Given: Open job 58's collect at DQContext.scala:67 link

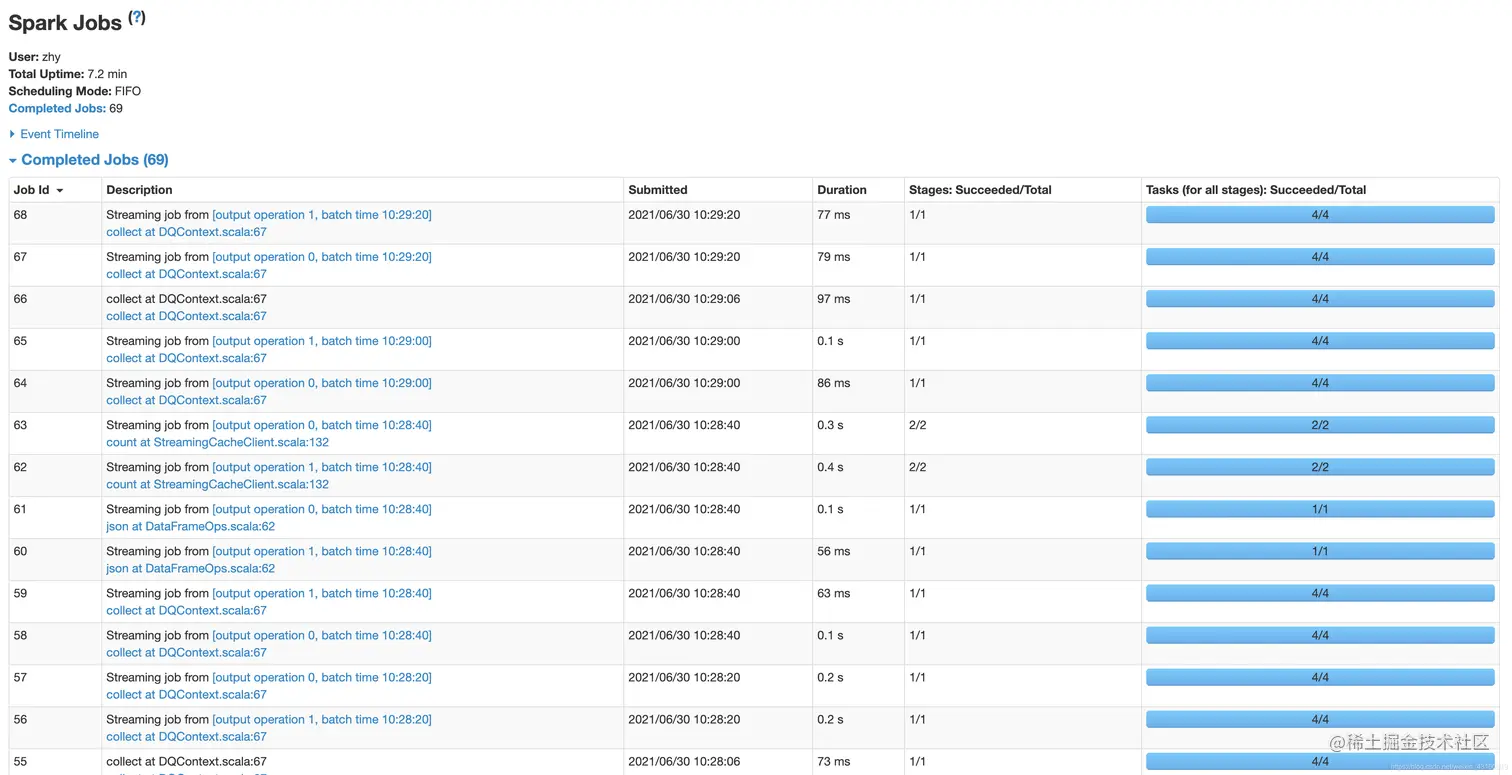Looking at the screenshot, I should [x=186, y=652].
